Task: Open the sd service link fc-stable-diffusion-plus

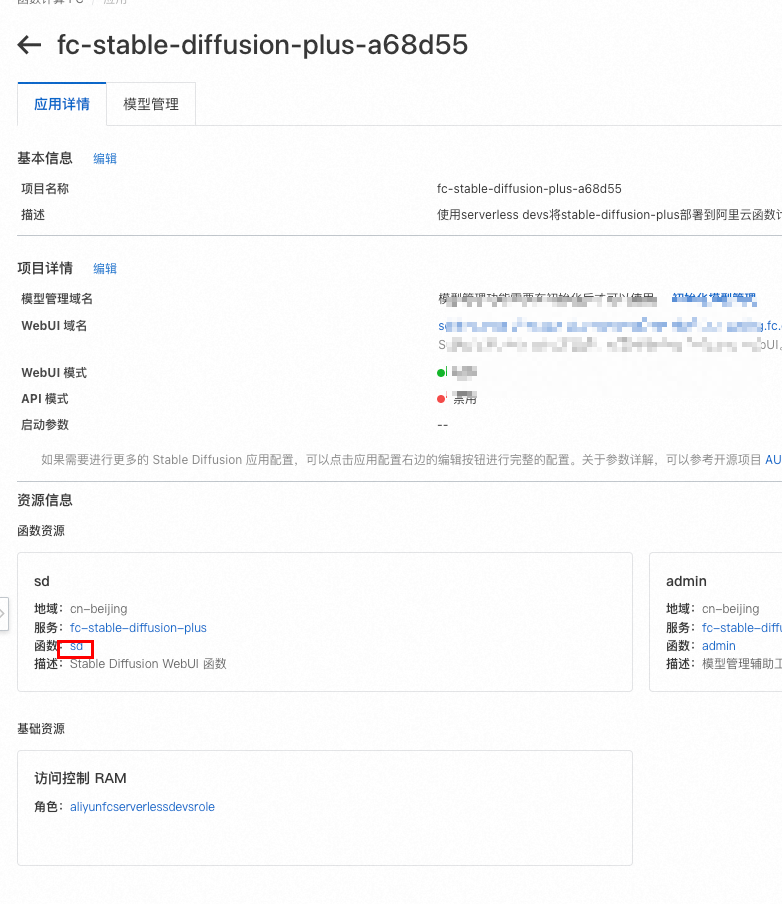Action: [138, 628]
